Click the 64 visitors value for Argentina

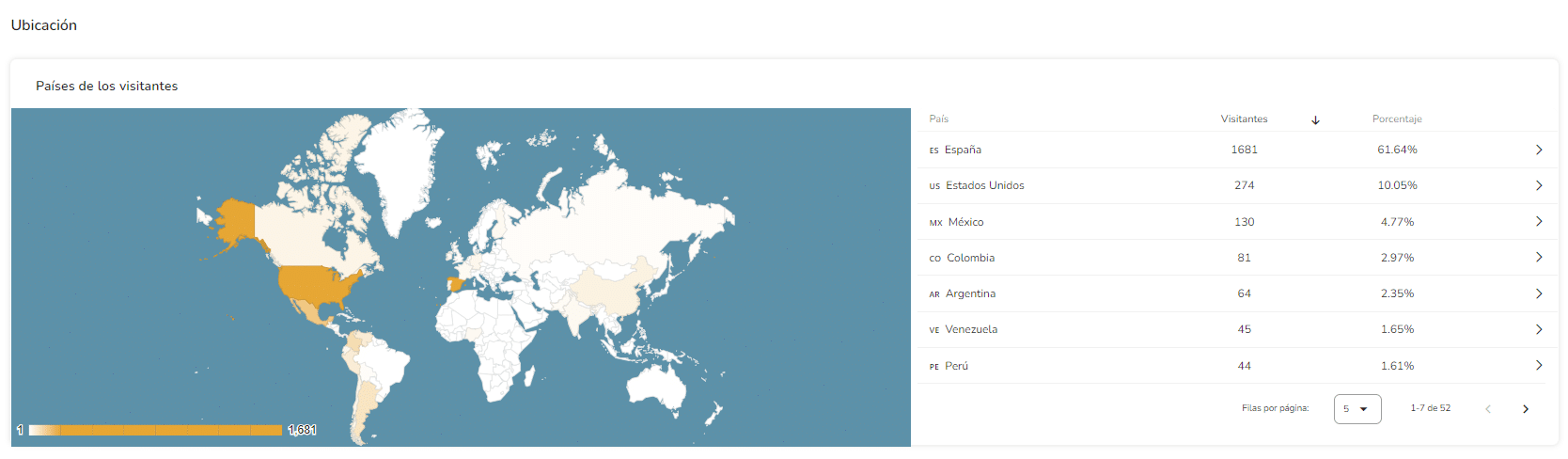[1244, 293]
